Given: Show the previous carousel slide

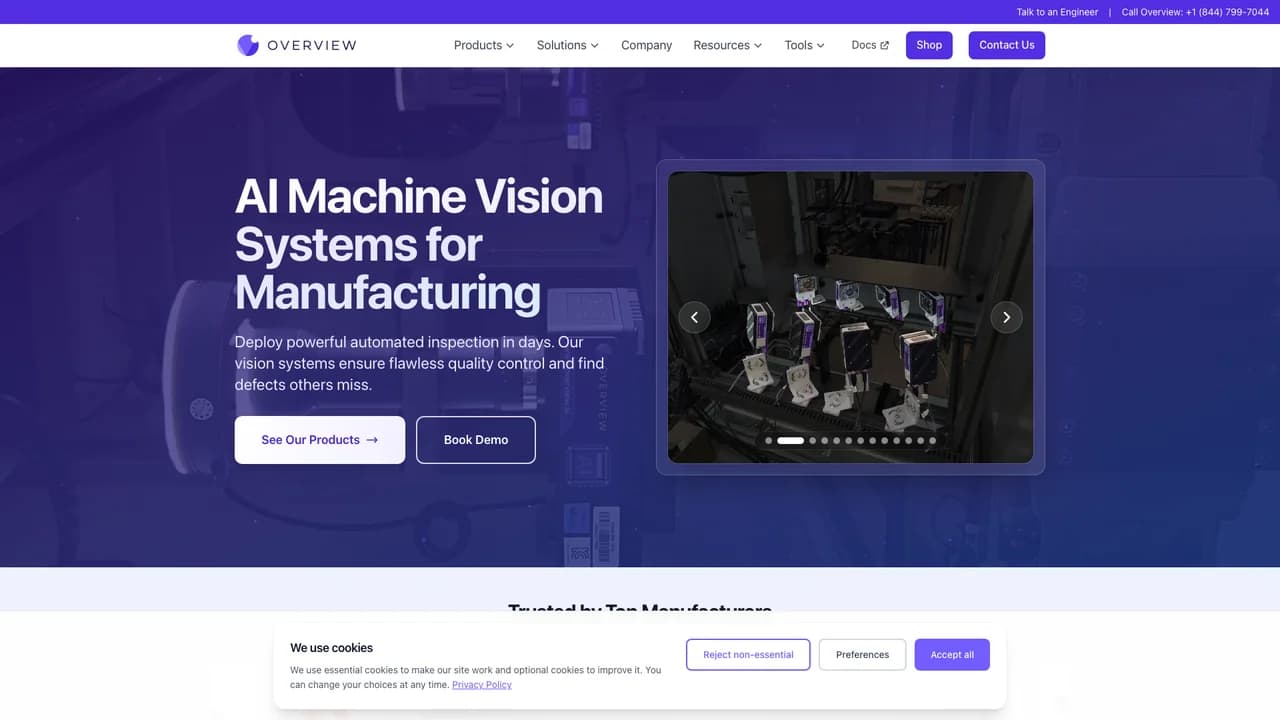Looking at the screenshot, I should (694, 317).
